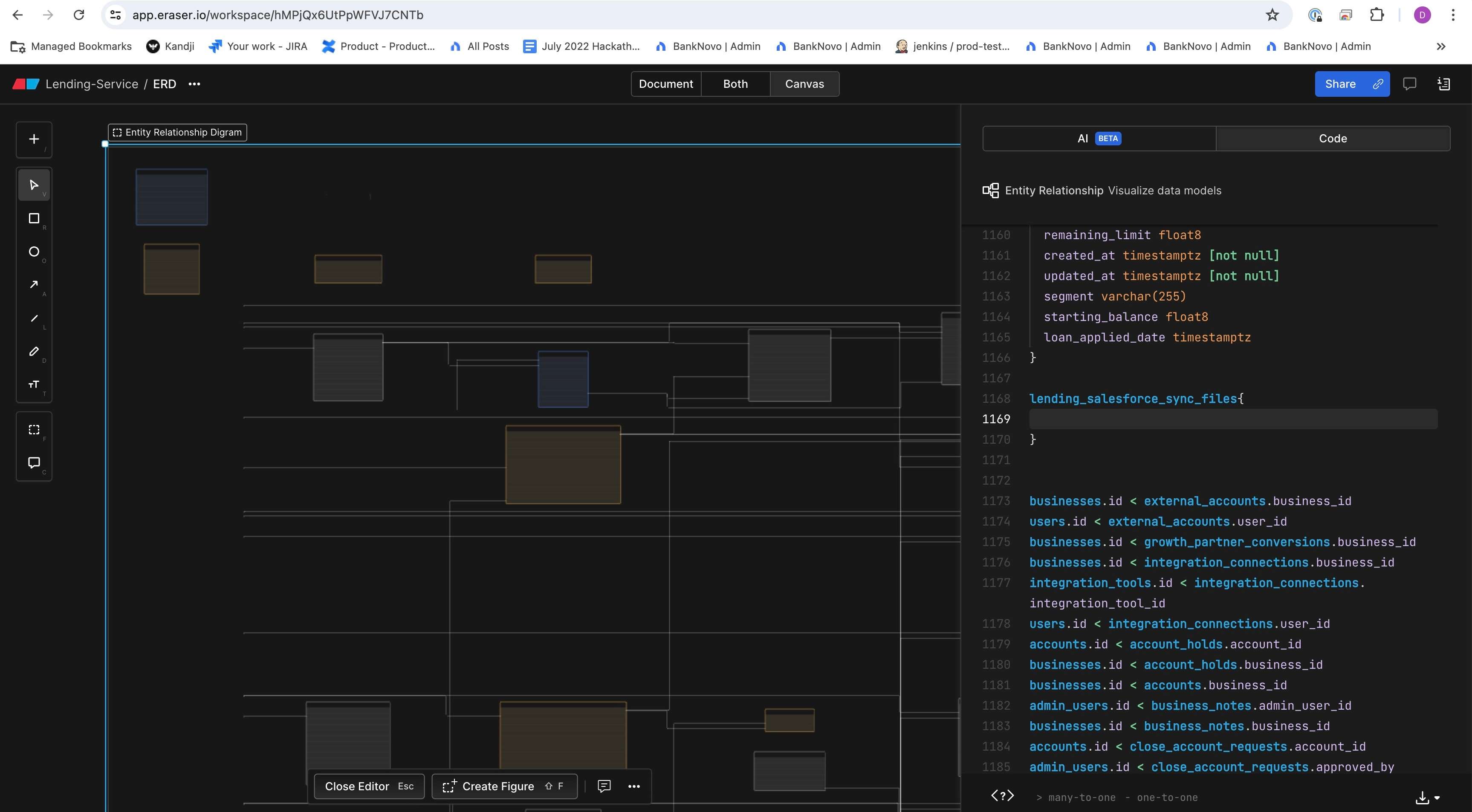The height and width of the screenshot is (812, 1472).
Task: Reload the browser page
Action: pos(79,15)
